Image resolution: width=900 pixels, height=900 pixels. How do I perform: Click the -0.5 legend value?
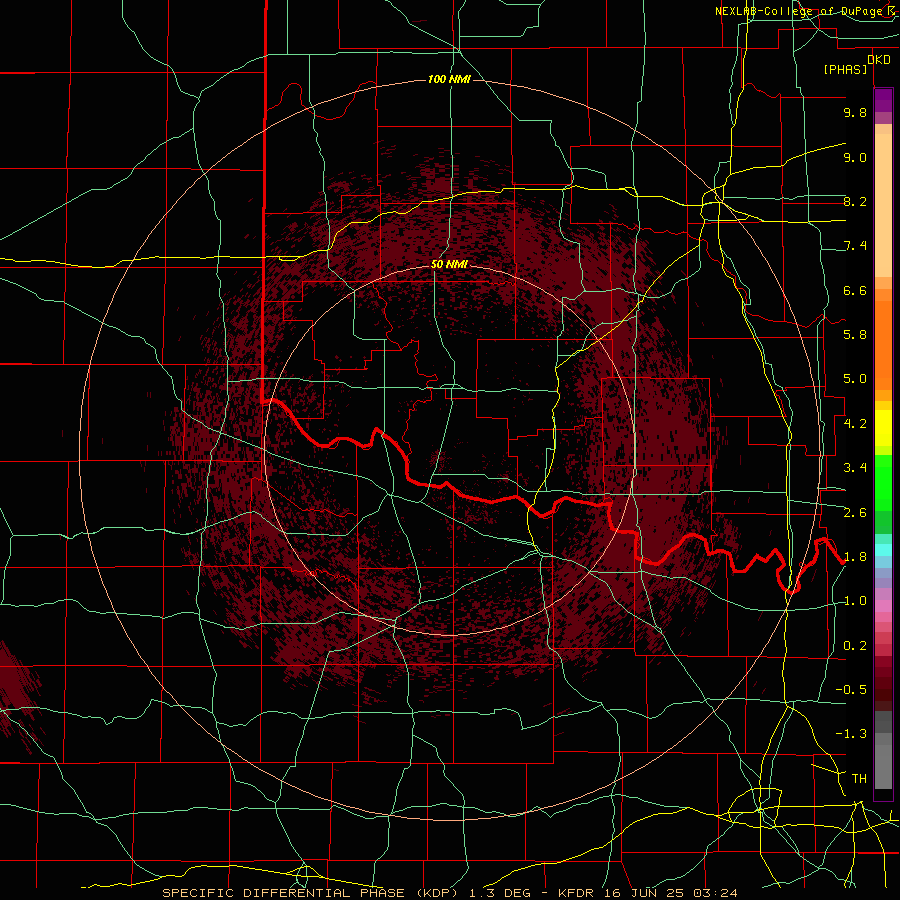[851, 690]
